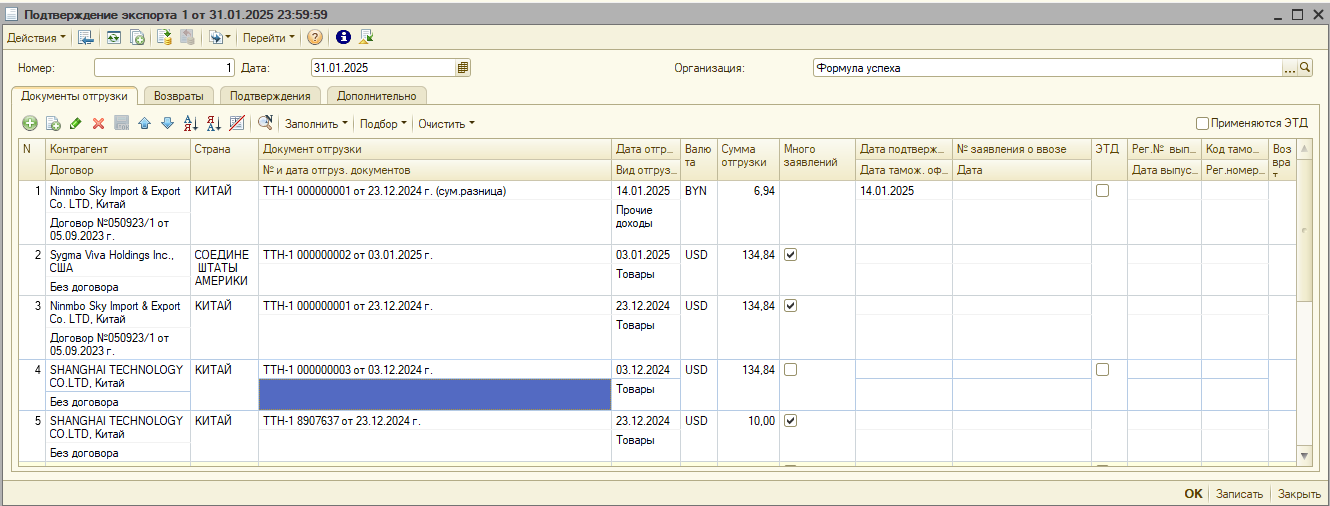Image resolution: width=1330 pixels, height=506 pixels.
Task: Check ЭТД box in first Ninmbo row
Action: pos(1102,191)
